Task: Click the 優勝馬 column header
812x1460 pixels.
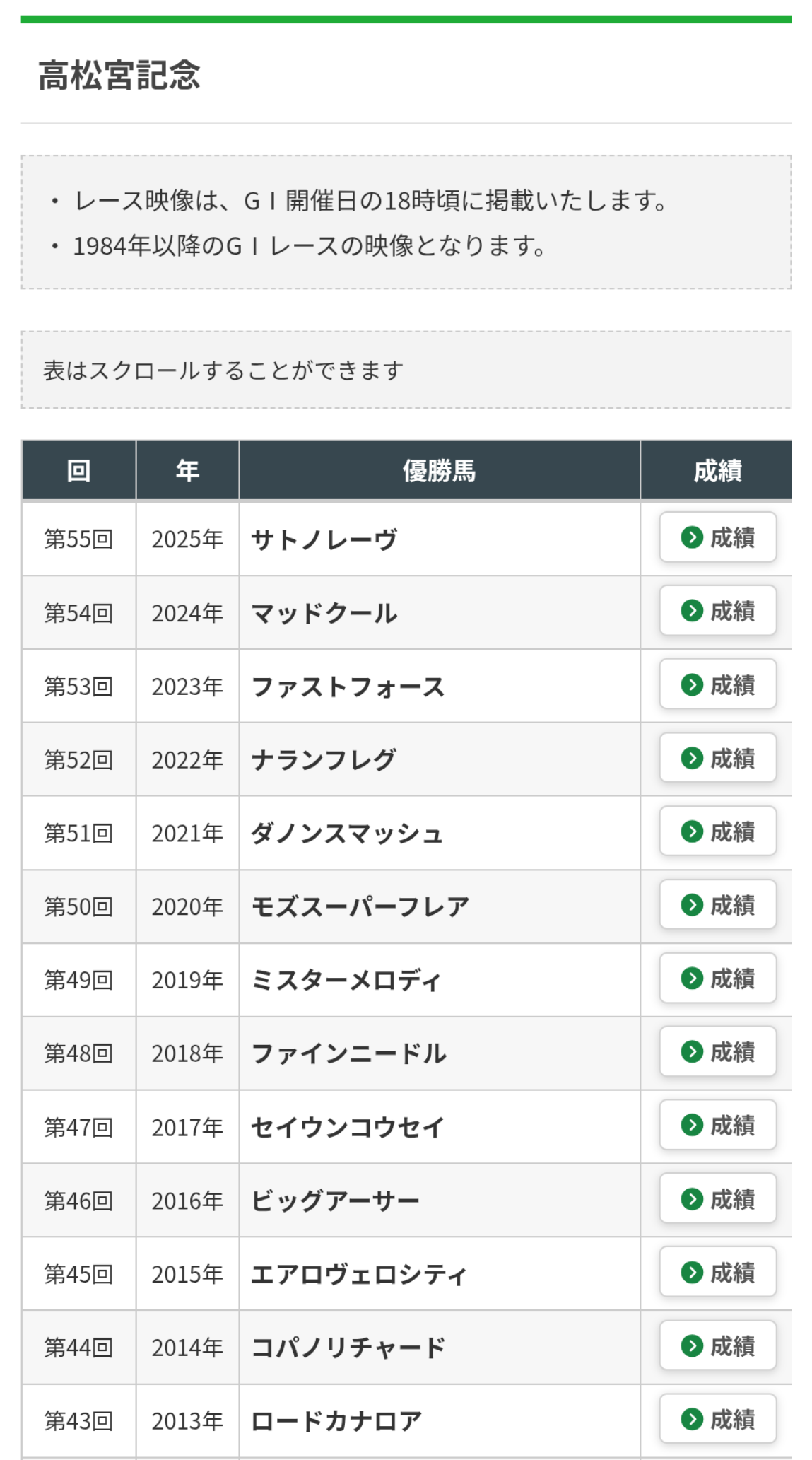Action: click(x=439, y=471)
